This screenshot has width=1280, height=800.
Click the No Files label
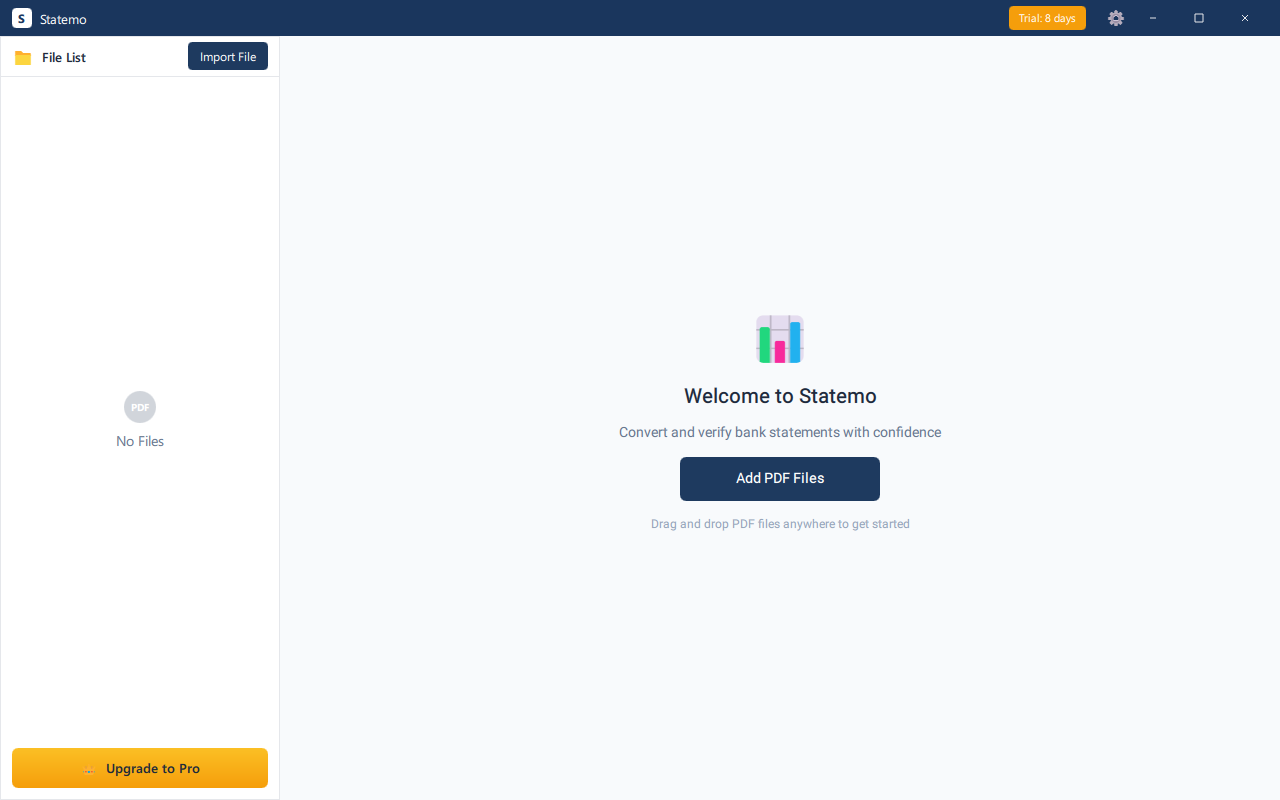tap(140, 441)
